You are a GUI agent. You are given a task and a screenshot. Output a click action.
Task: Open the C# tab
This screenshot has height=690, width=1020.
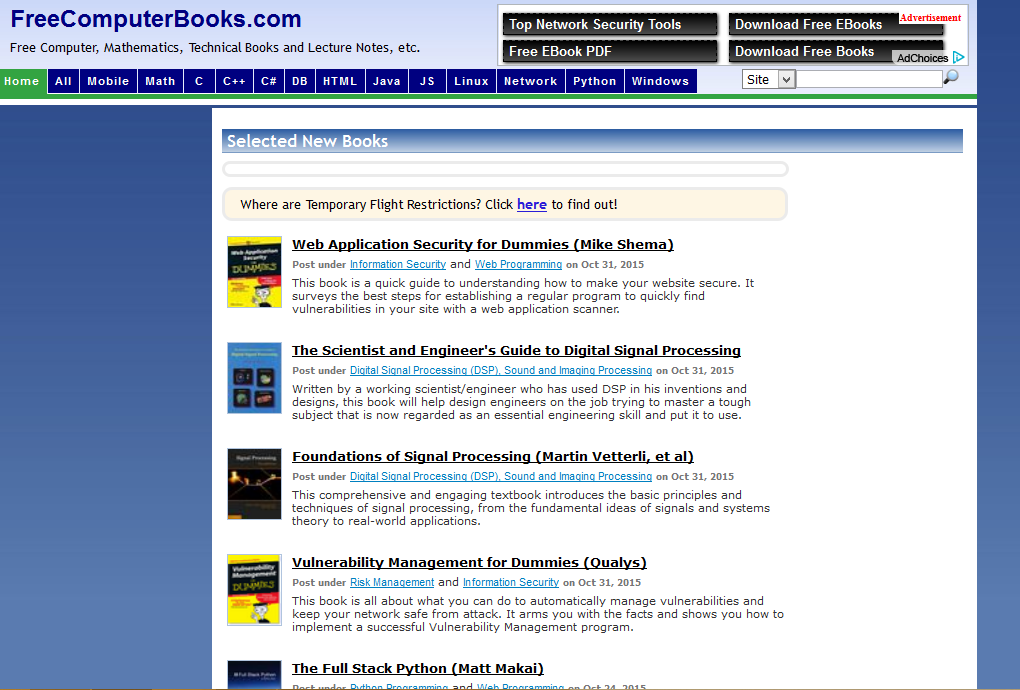pyautogui.click(x=269, y=81)
